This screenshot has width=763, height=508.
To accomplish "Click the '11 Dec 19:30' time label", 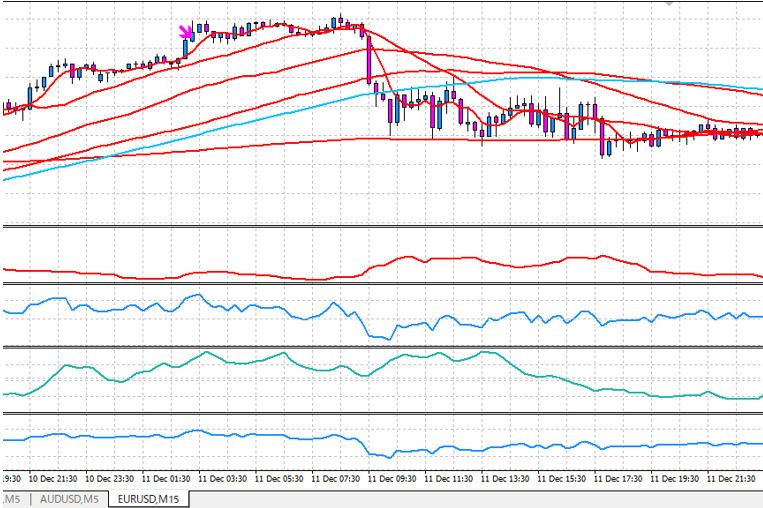I will 674,479.
